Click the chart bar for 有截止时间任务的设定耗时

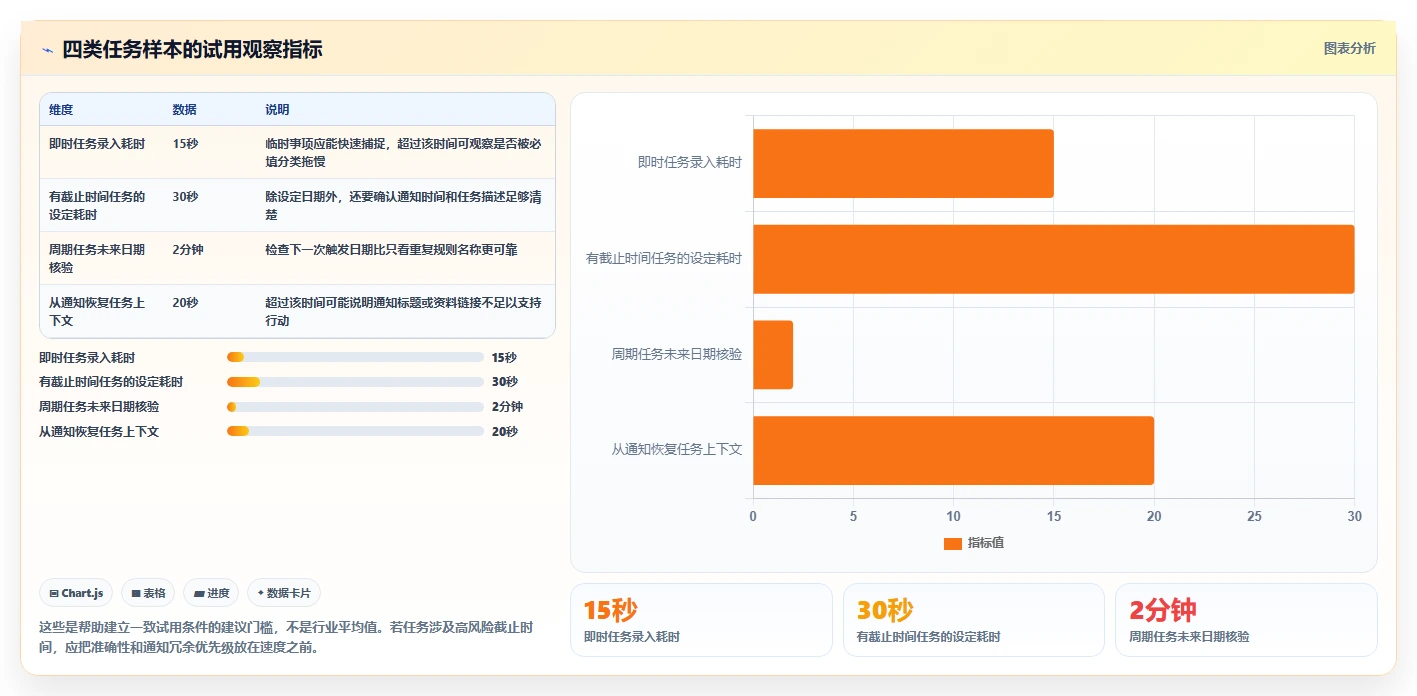tap(1053, 259)
